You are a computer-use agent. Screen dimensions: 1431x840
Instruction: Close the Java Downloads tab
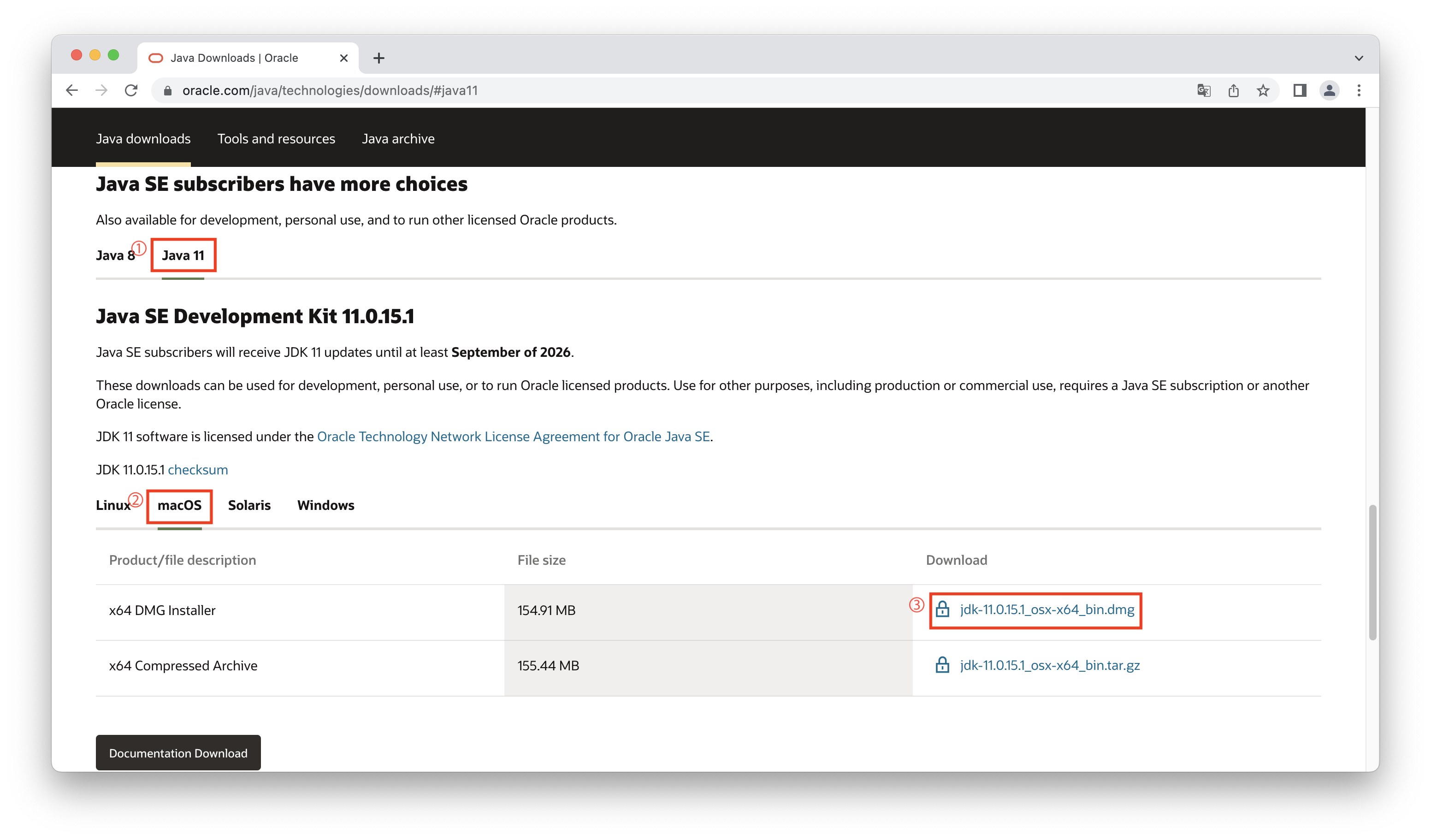click(x=343, y=58)
